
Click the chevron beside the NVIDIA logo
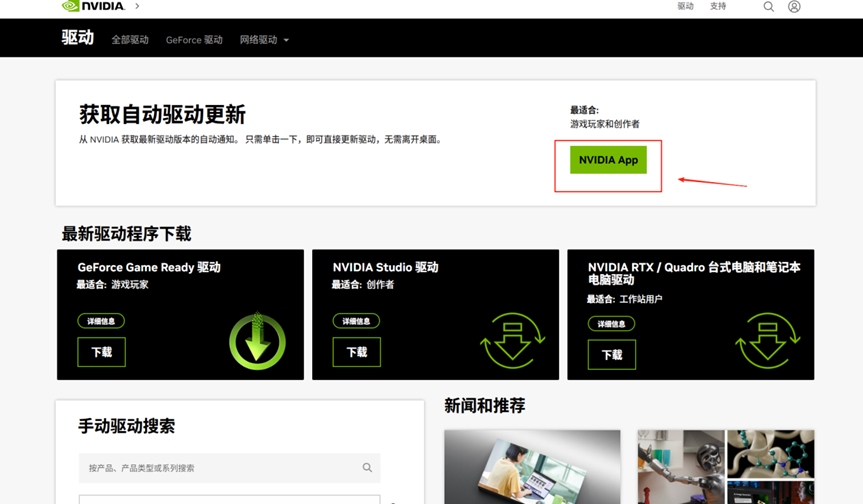coord(137,6)
